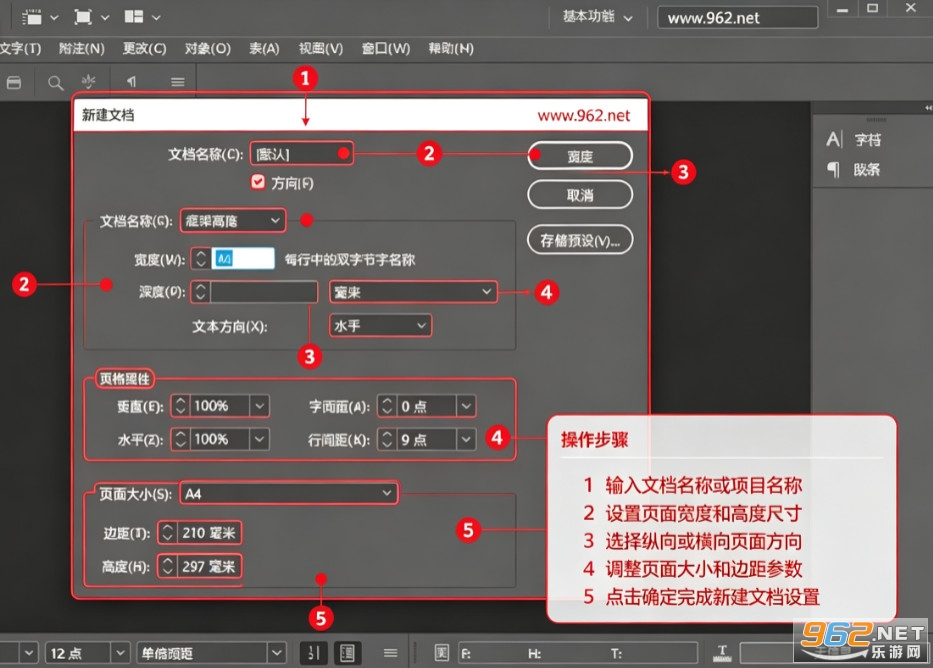933x668 pixels.
Task: Click the text T icon at bottom right
Action: pyautogui.click(x=722, y=653)
